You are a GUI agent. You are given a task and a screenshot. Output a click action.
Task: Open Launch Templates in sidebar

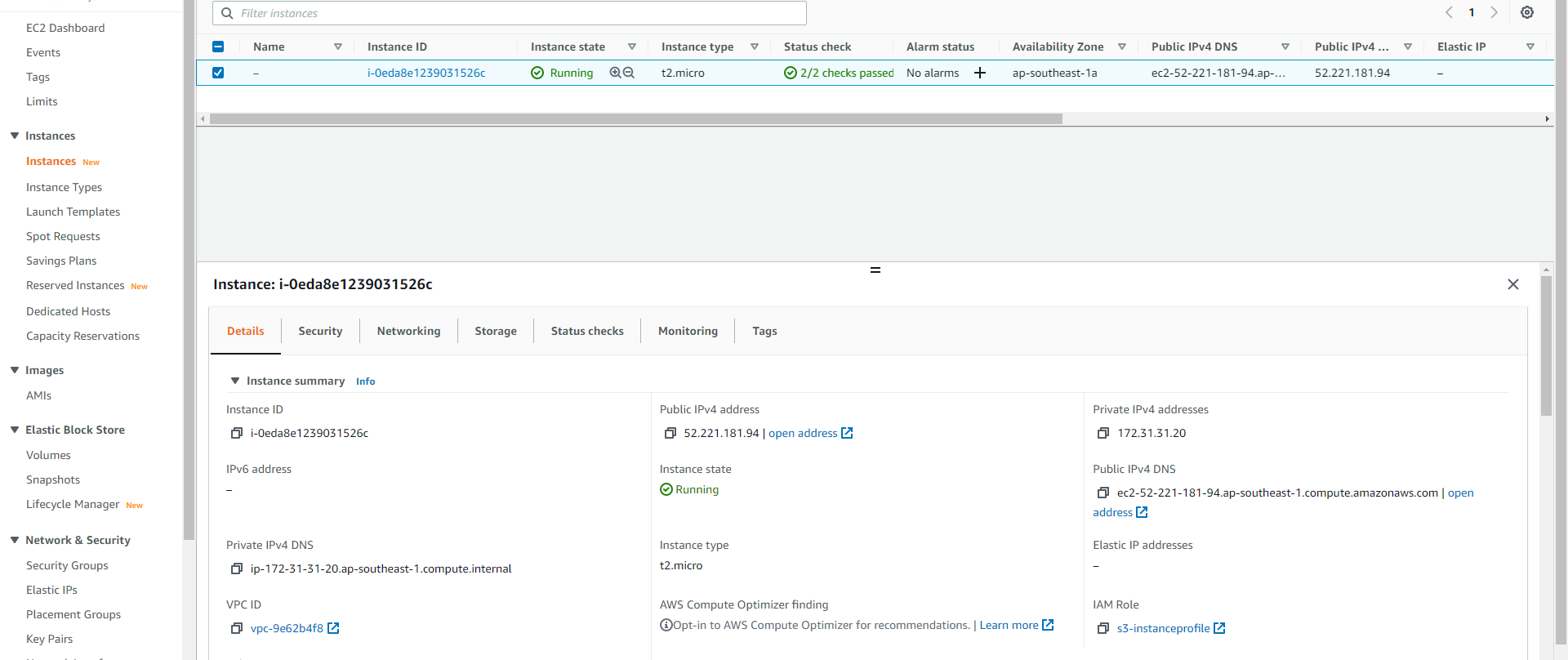pos(73,212)
